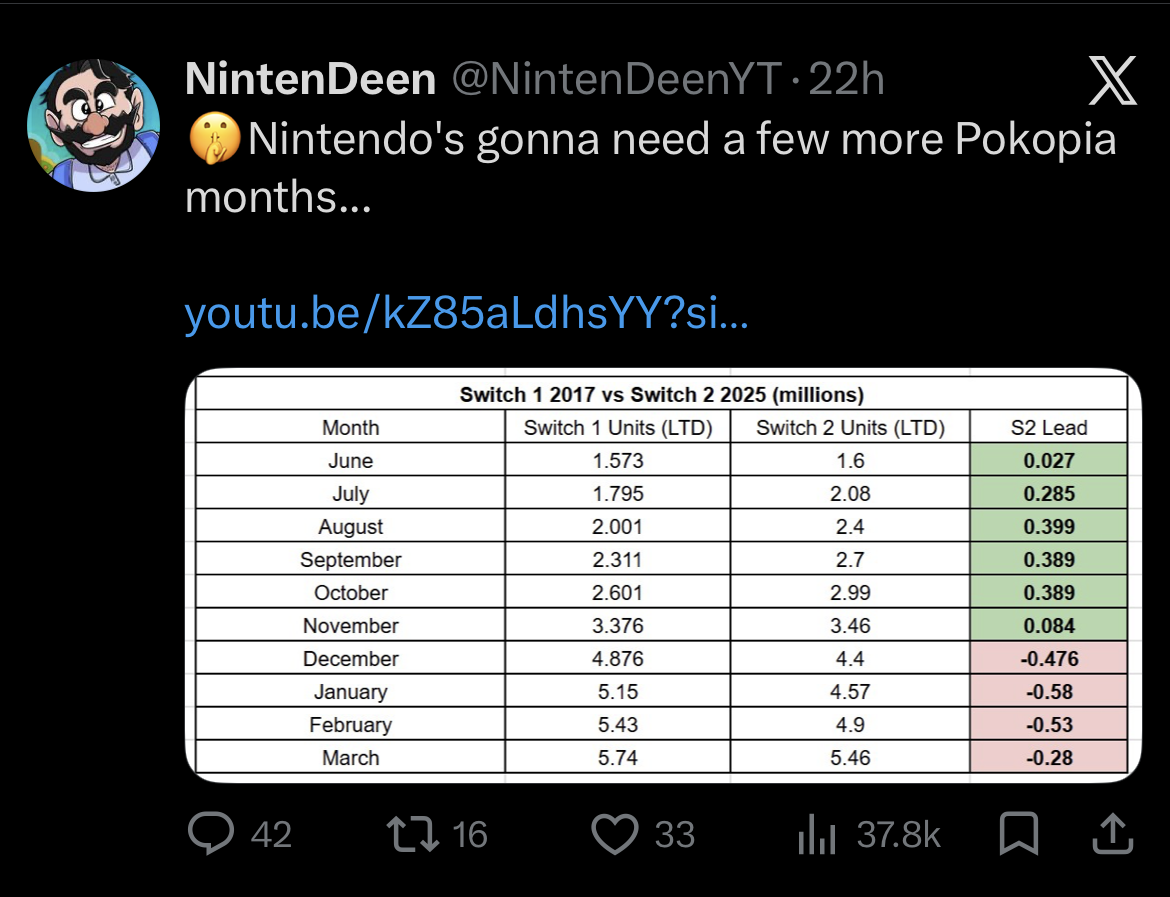
Task: Open the @NintenDeenYT handle link
Action: [617, 81]
